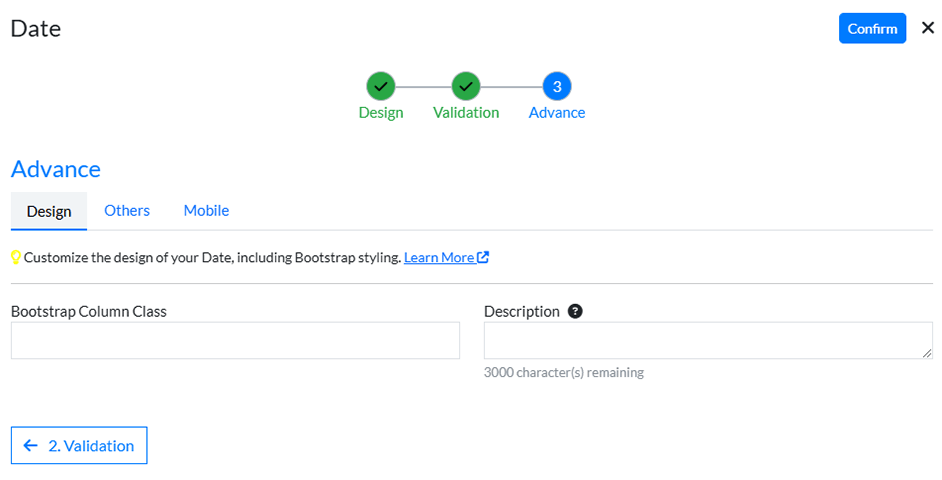This screenshot has width=942, height=480.
Task: Click the Description help question mark icon
Action: click(575, 311)
